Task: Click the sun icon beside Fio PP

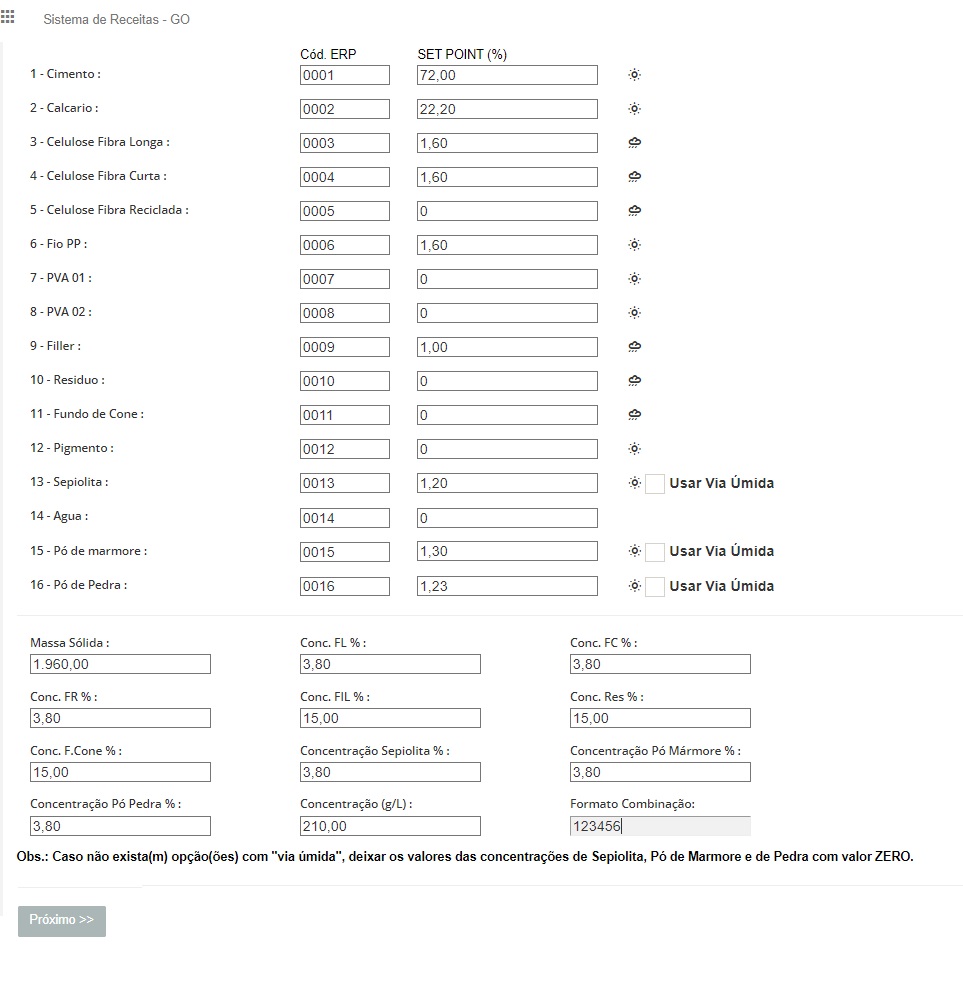Action: (x=635, y=245)
